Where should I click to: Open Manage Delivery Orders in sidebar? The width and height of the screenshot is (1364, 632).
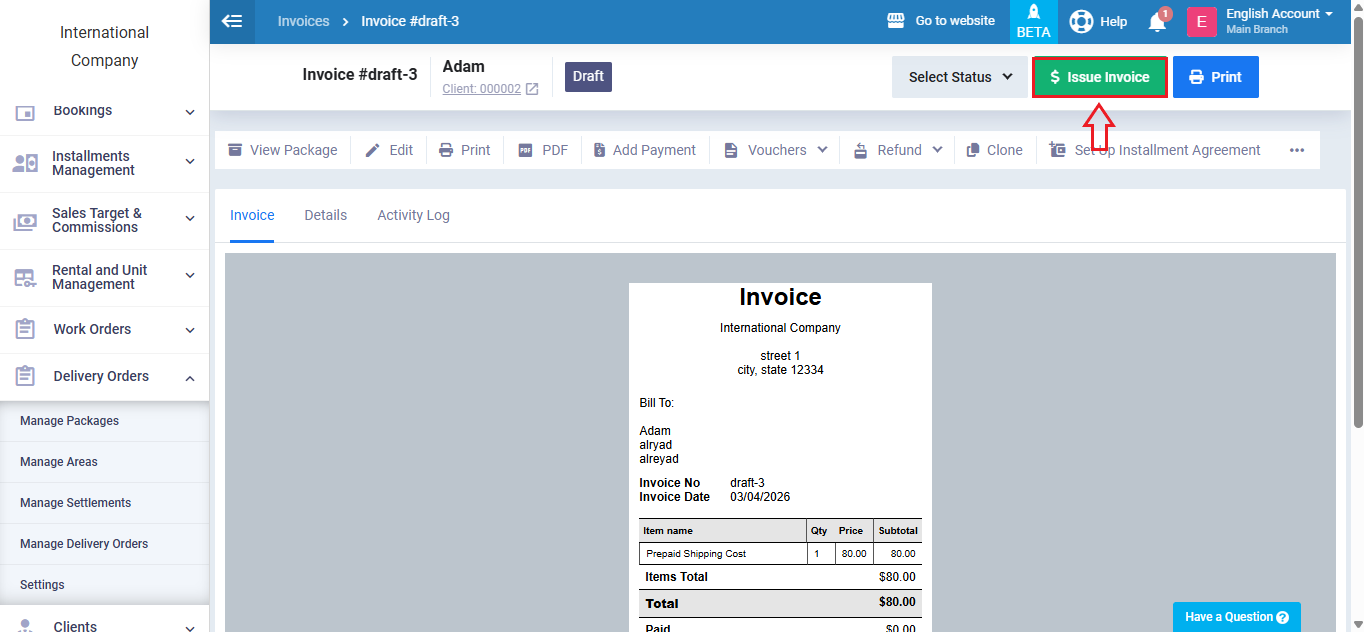(84, 544)
